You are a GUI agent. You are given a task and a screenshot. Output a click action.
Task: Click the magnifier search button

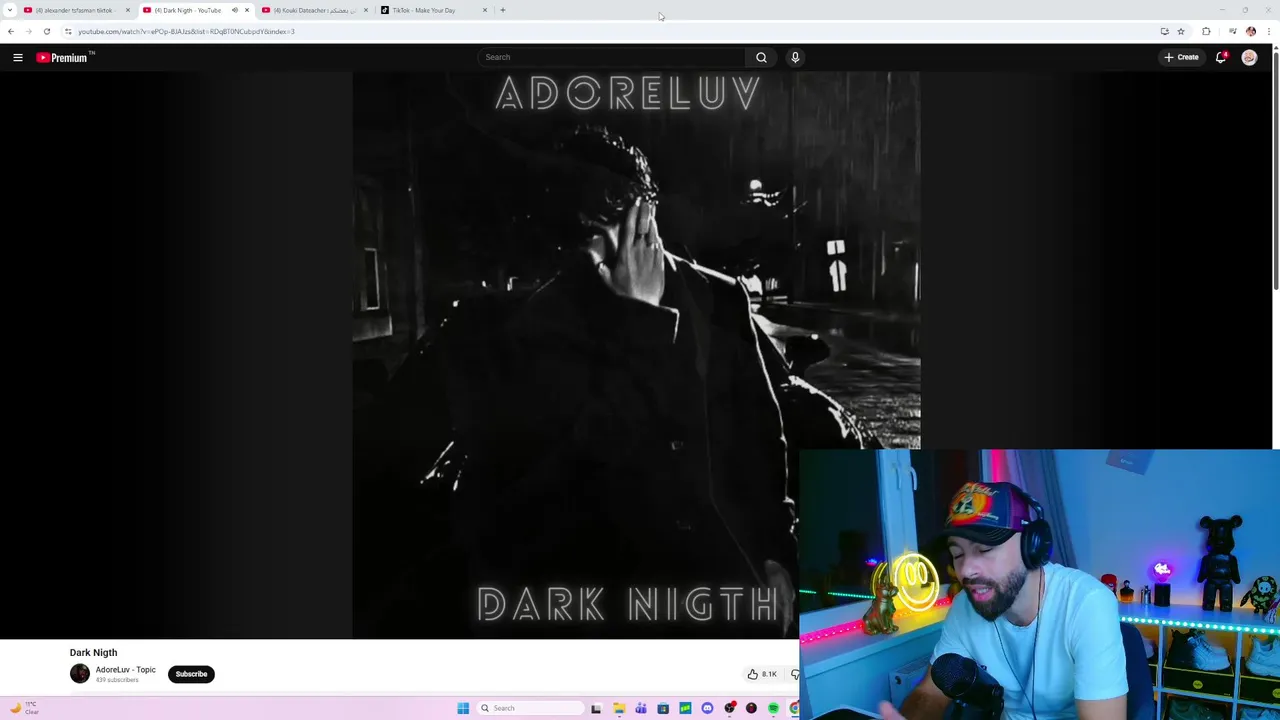point(761,57)
